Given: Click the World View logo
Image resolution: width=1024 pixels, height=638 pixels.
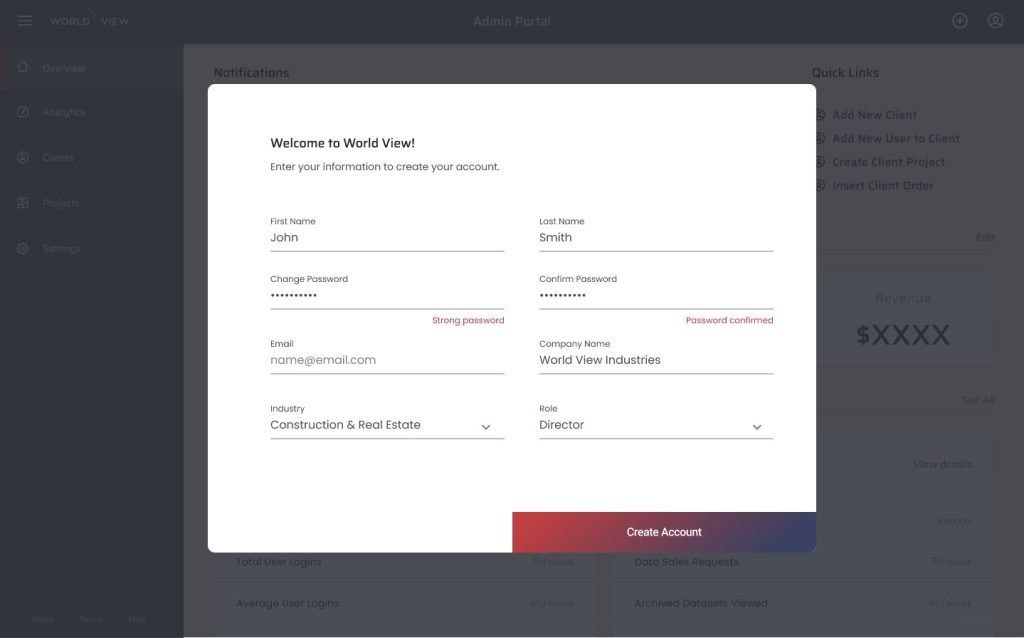Looking at the screenshot, I should [89, 21].
